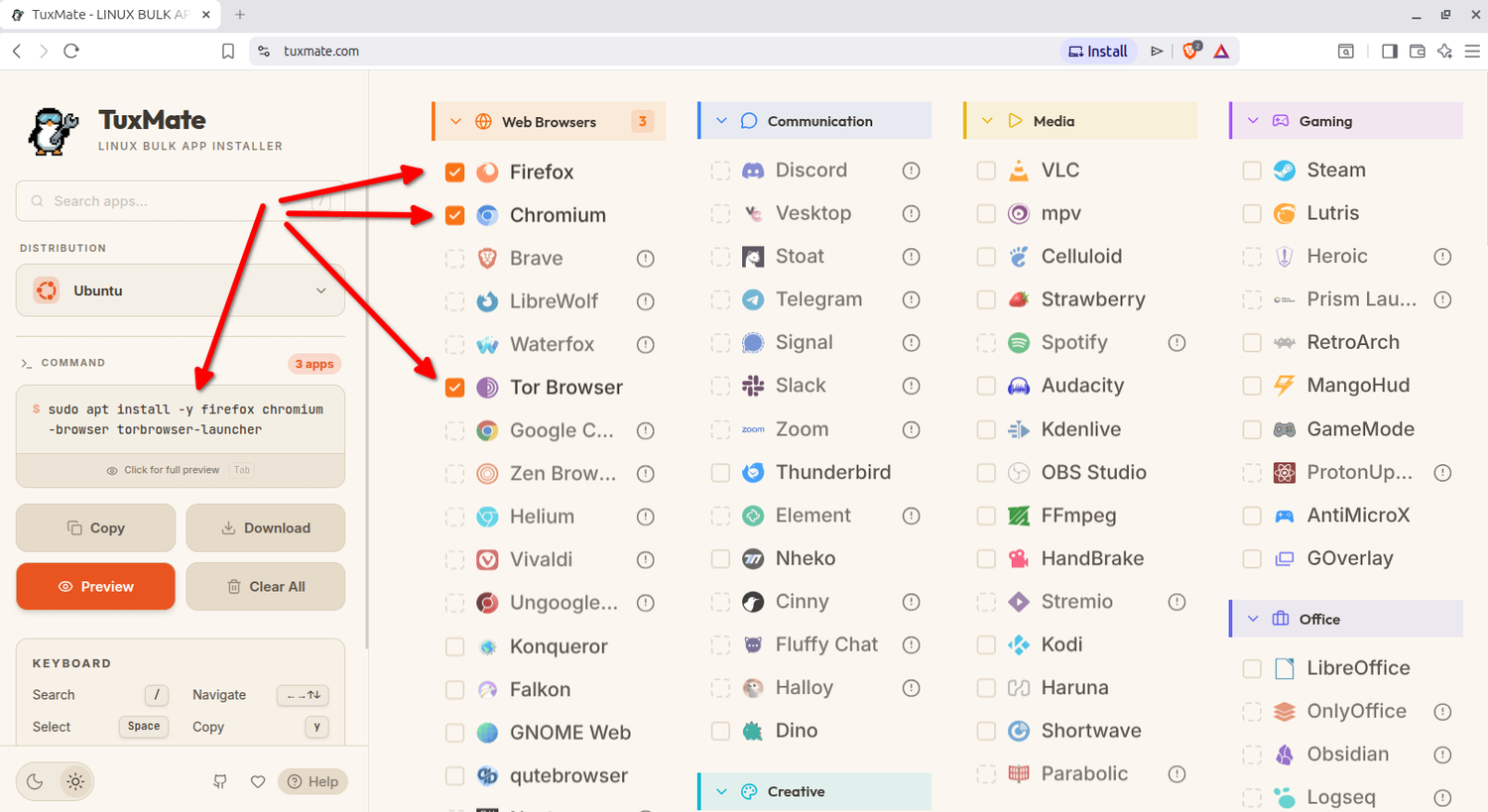Click the Spotify icon in Media
1488x812 pixels.
click(x=1019, y=343)
